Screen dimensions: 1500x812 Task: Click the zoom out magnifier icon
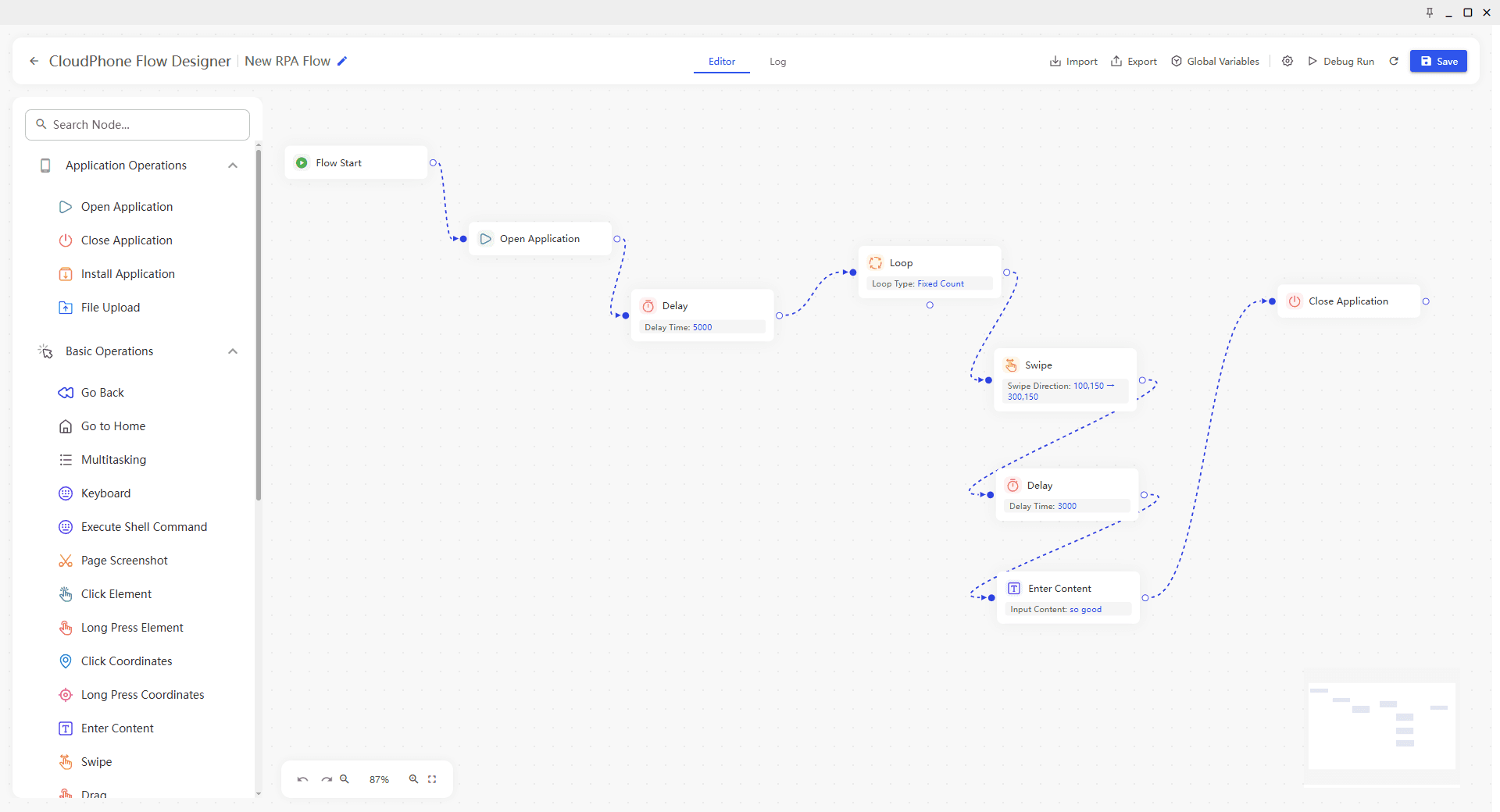click(345, 779)
